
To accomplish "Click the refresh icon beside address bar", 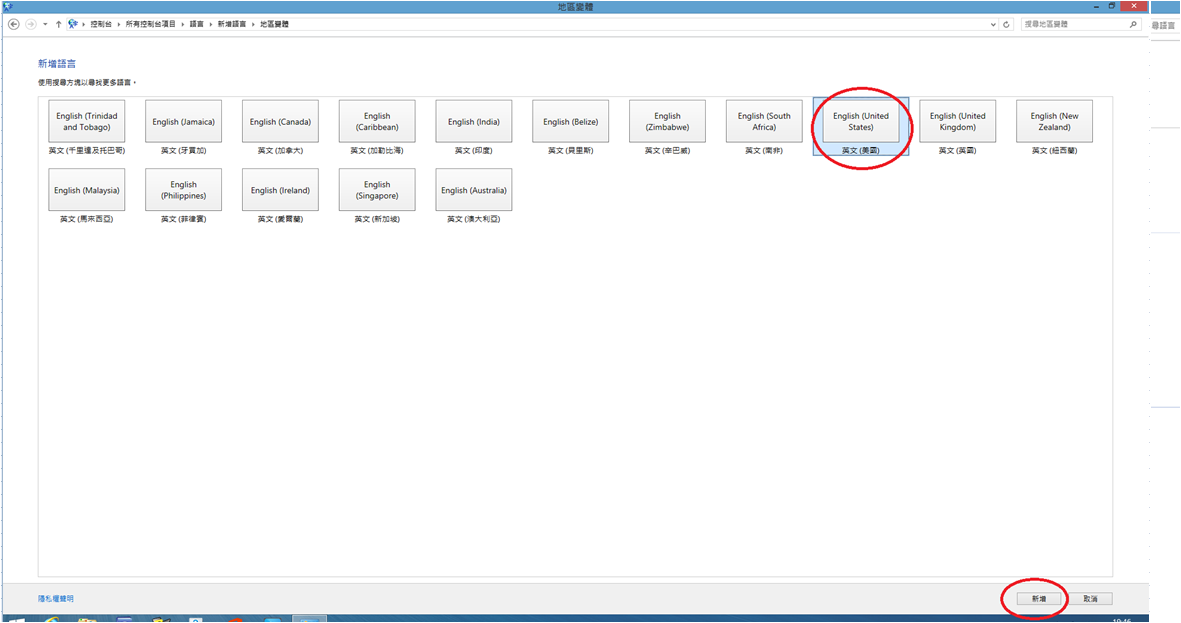I will [1006, 24].
